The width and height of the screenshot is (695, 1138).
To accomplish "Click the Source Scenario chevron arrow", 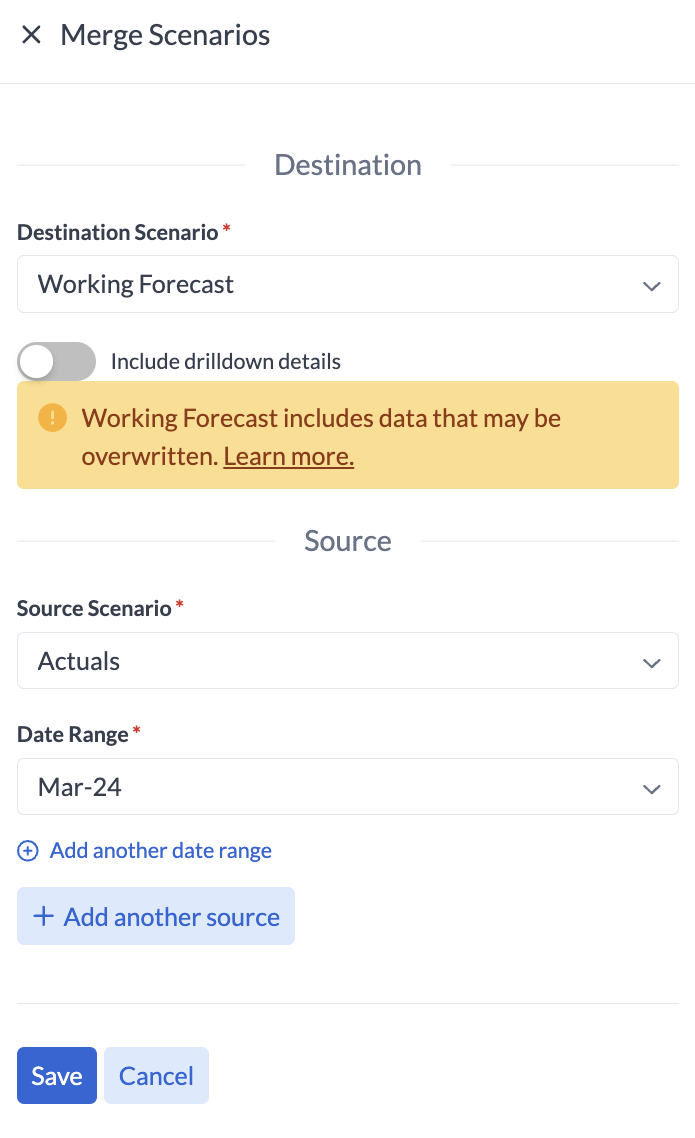I will point(652,662).
